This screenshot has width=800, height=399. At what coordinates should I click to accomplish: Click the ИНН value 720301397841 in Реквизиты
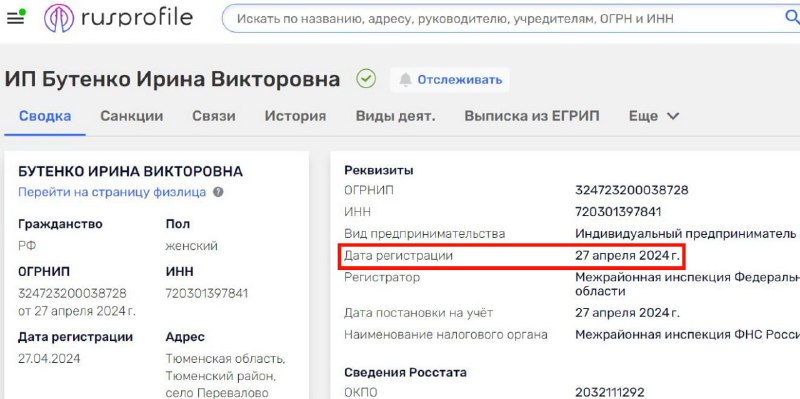(618, 212)
